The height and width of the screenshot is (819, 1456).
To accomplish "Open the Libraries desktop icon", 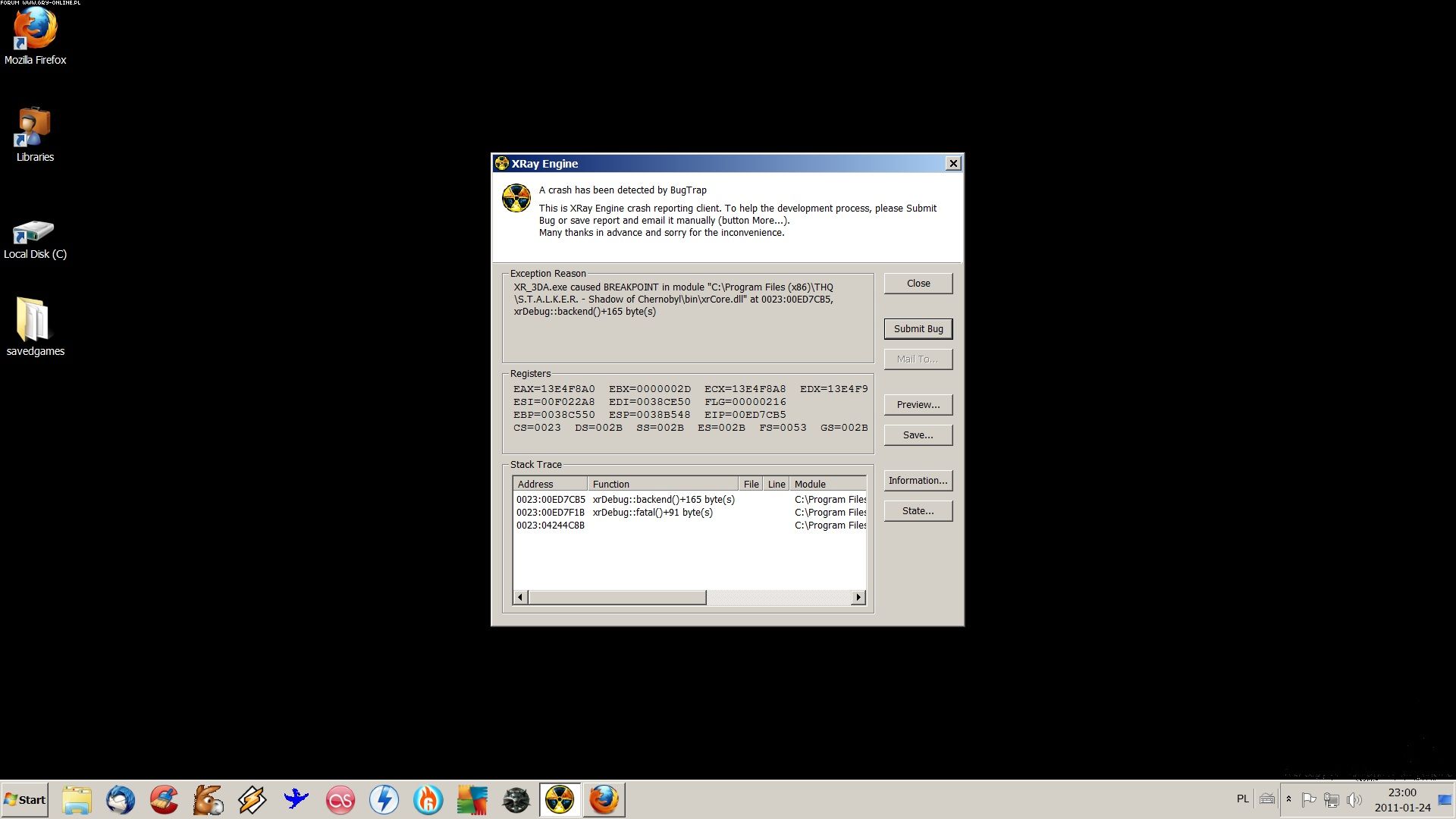I will tap(35, 134).
